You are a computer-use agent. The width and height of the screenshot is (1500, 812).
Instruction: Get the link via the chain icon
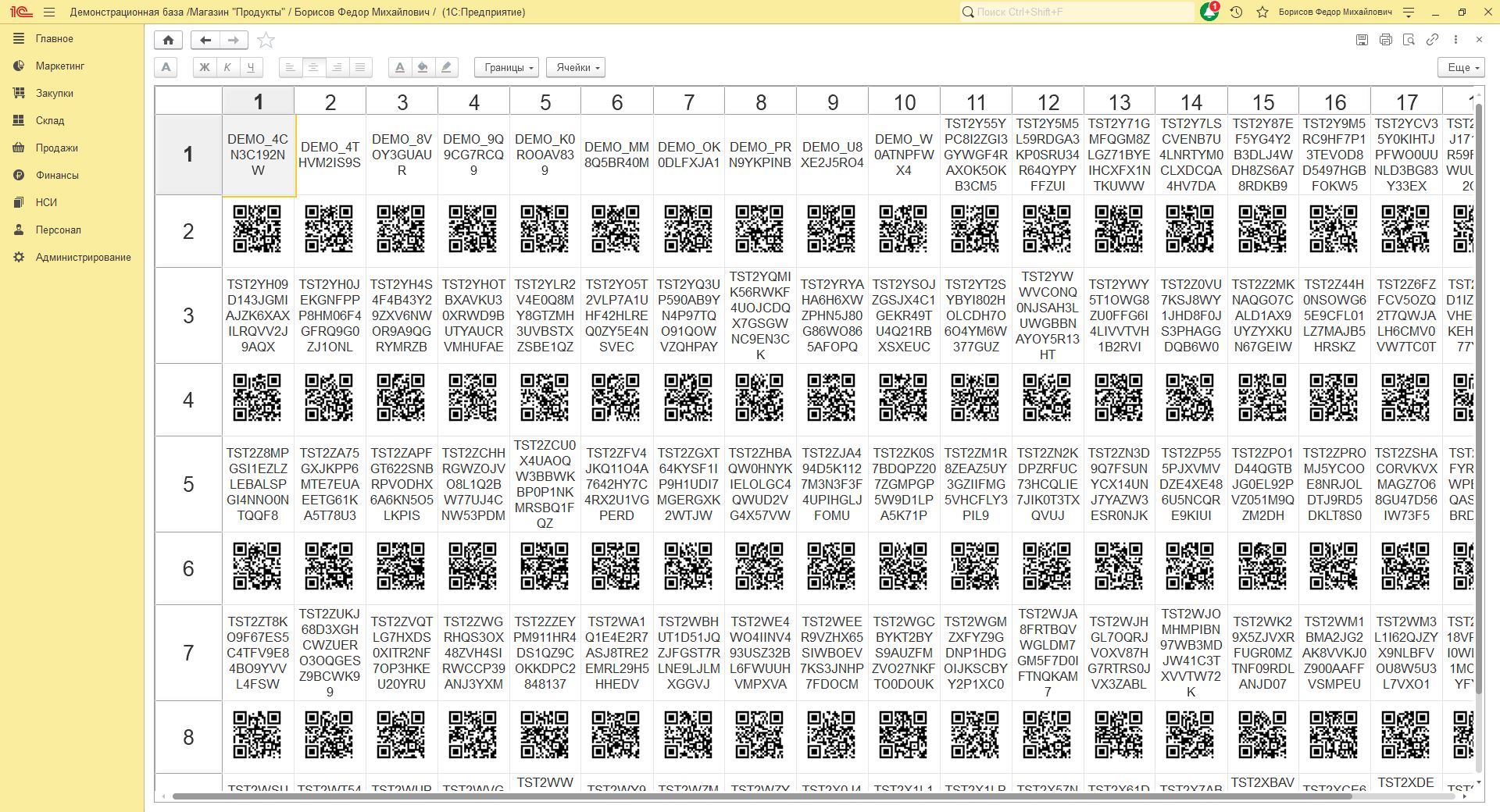1432,40
